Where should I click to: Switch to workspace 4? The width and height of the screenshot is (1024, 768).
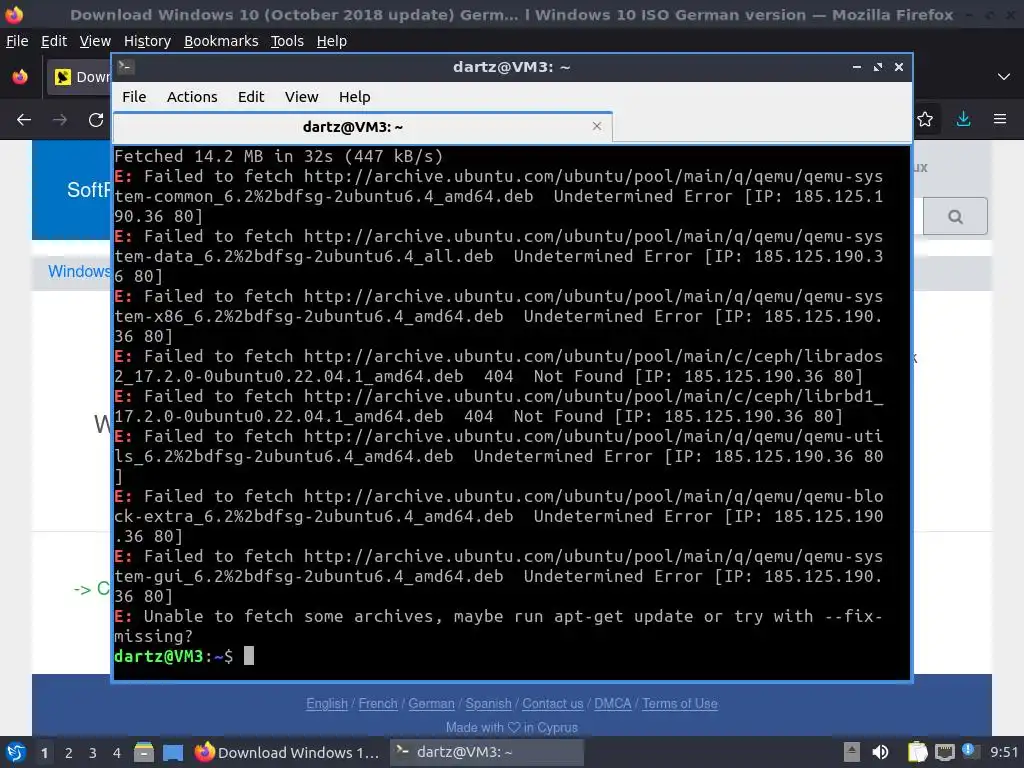point(117,753)
